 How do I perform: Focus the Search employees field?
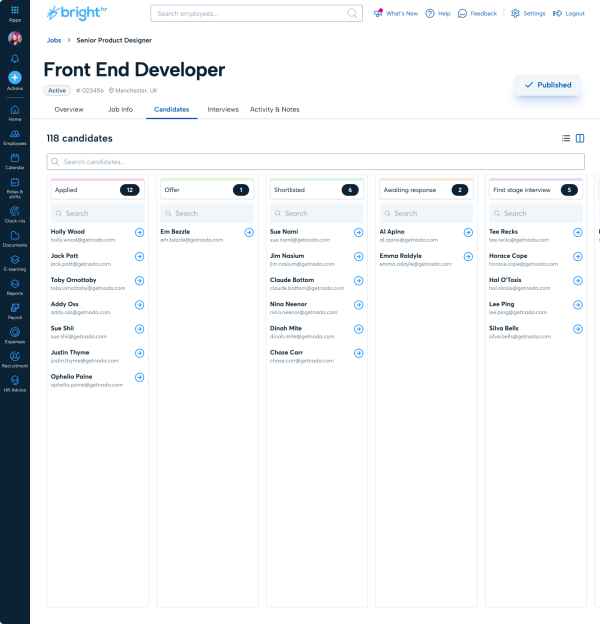coord(256,13)
